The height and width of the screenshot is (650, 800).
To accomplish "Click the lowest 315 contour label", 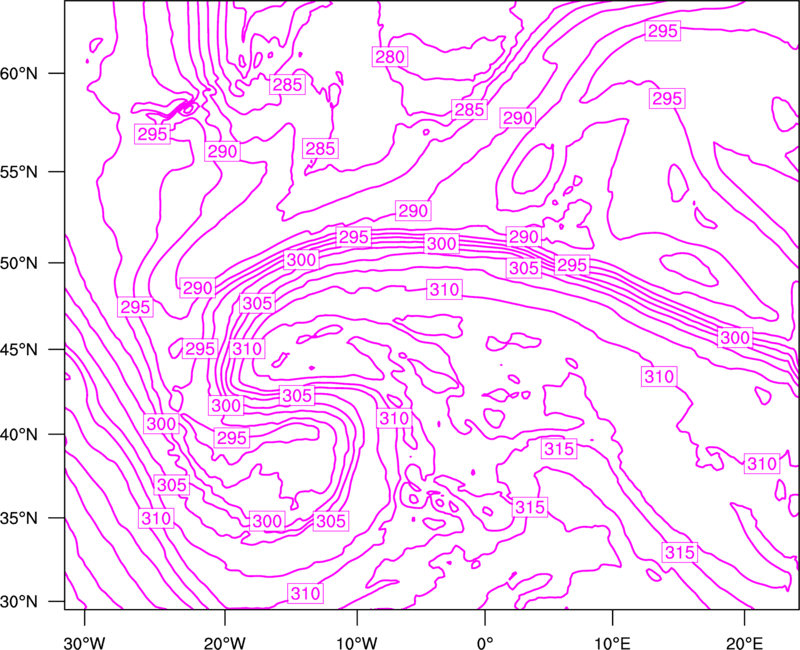I will coord(680,552).
